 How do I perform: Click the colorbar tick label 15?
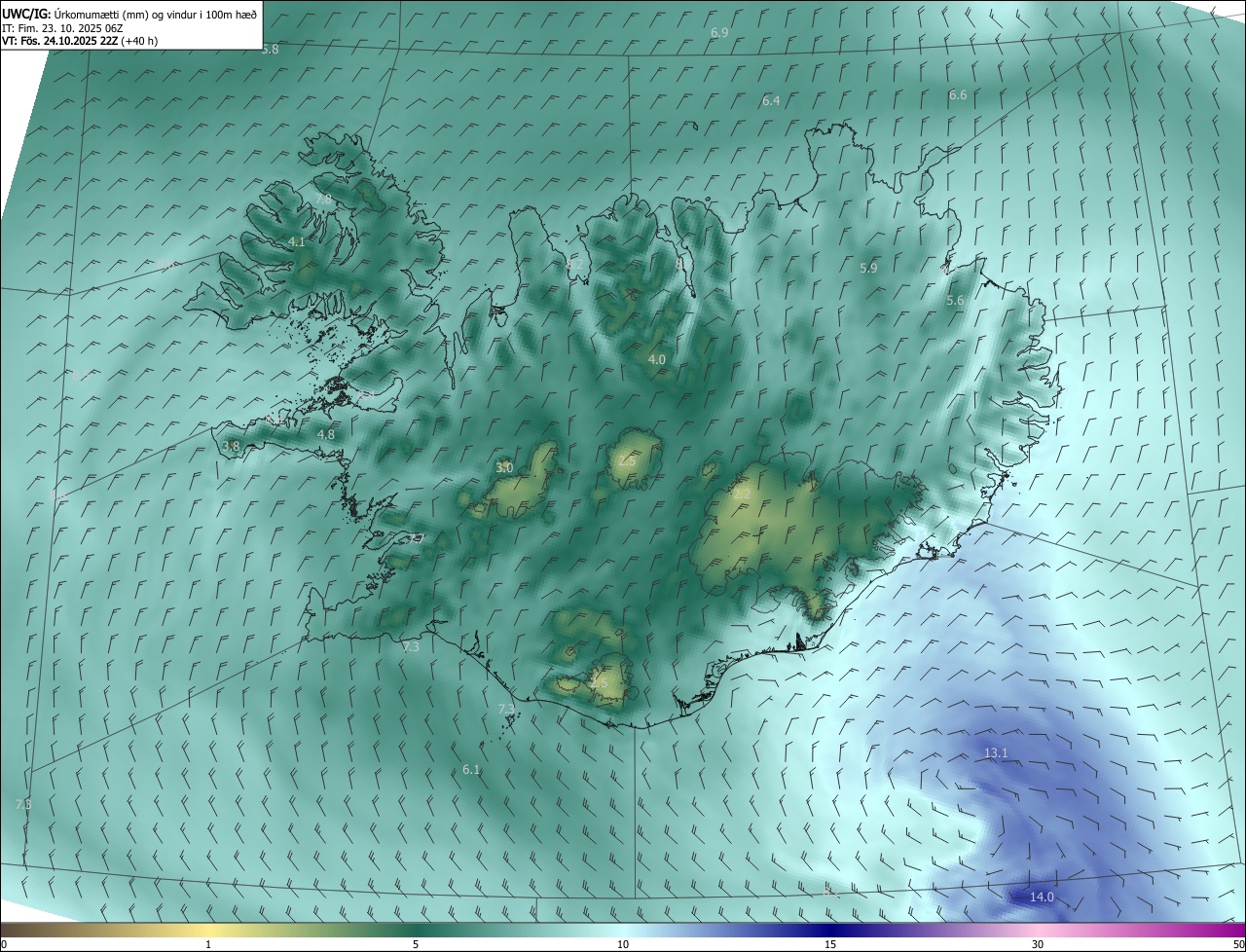pos(830,945)
